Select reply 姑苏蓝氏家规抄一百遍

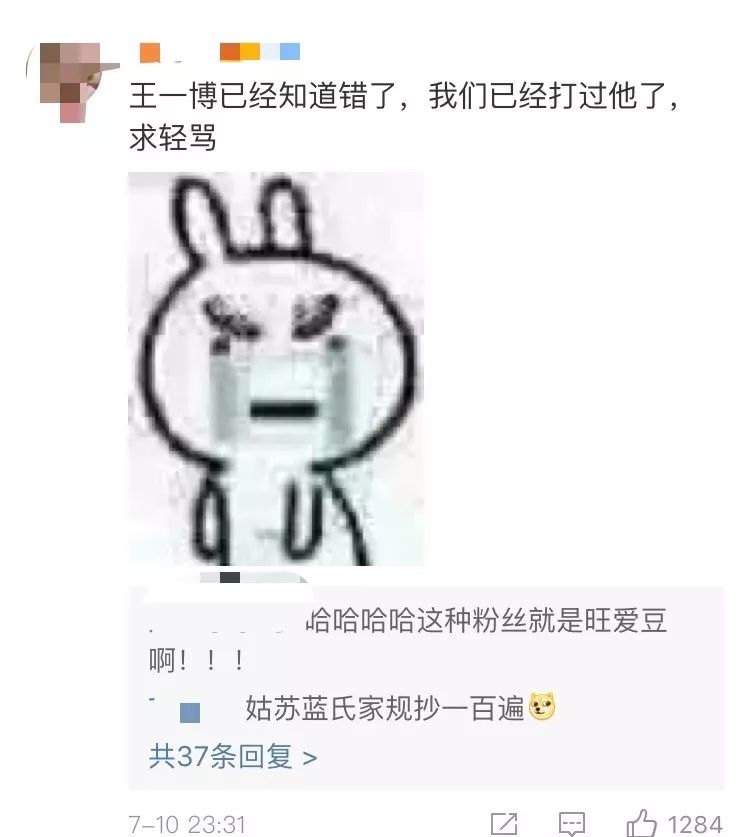tap(384, 708)
